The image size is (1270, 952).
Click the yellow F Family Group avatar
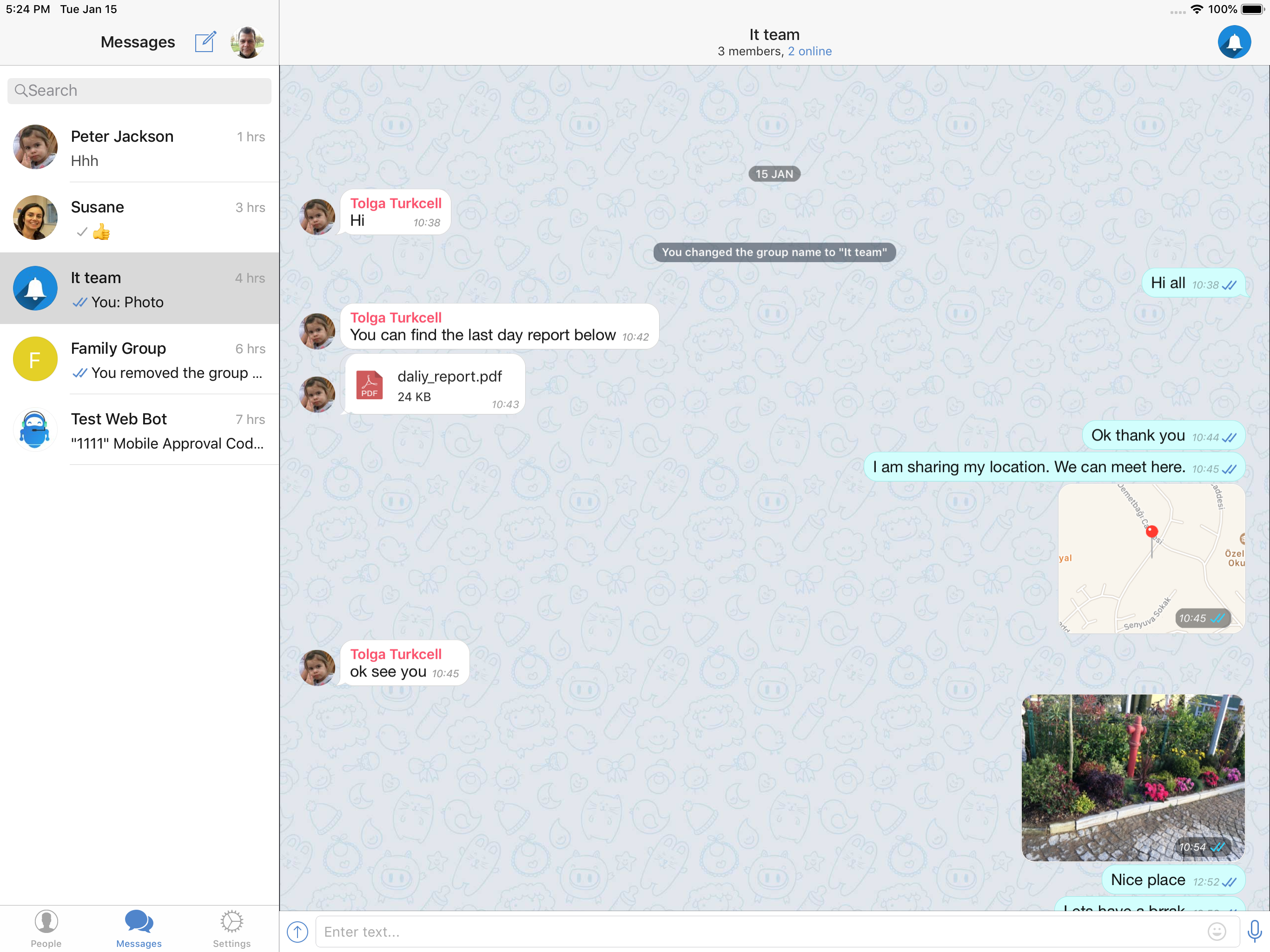35,359
